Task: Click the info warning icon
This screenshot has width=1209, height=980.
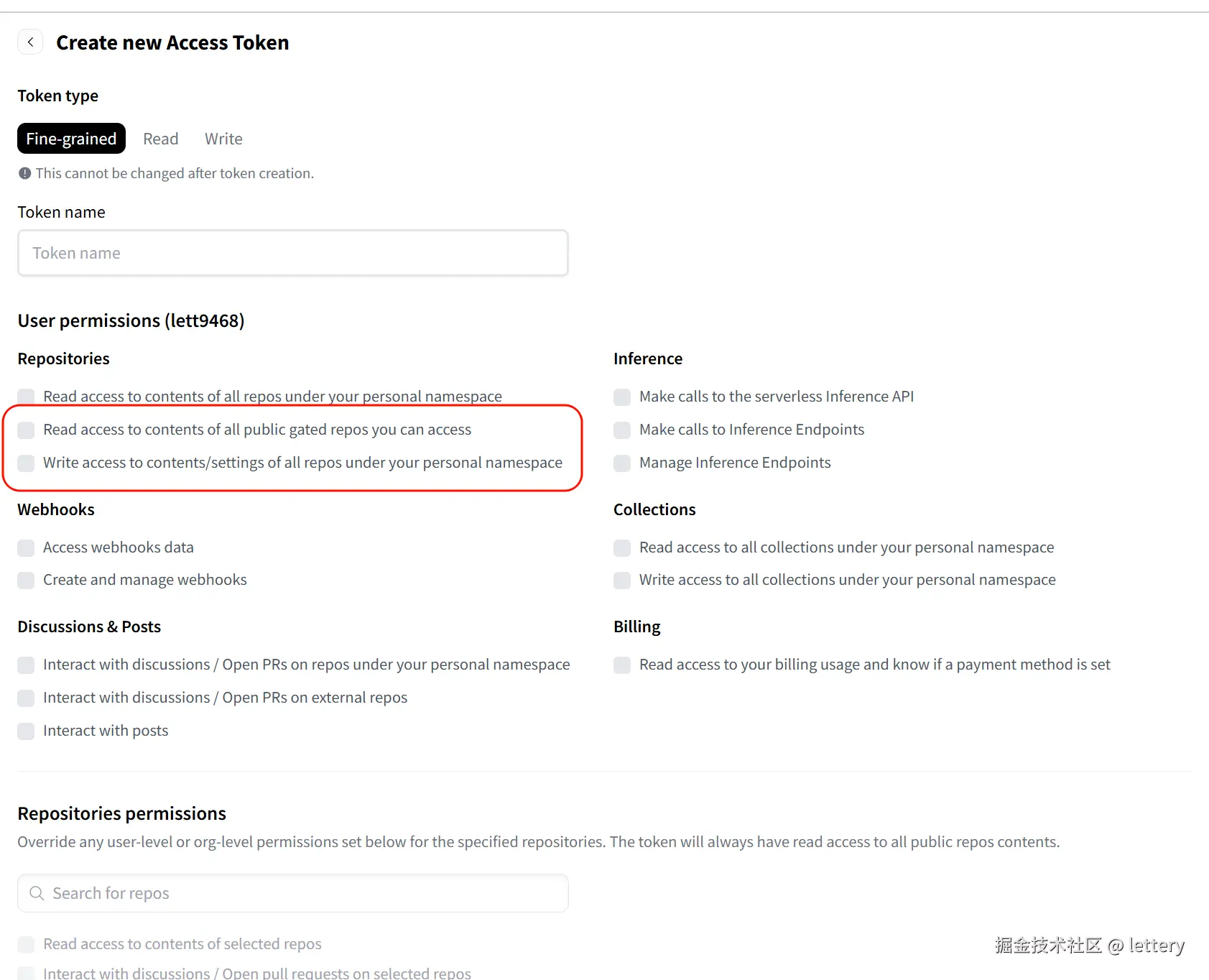Action: tap(25, 173)
